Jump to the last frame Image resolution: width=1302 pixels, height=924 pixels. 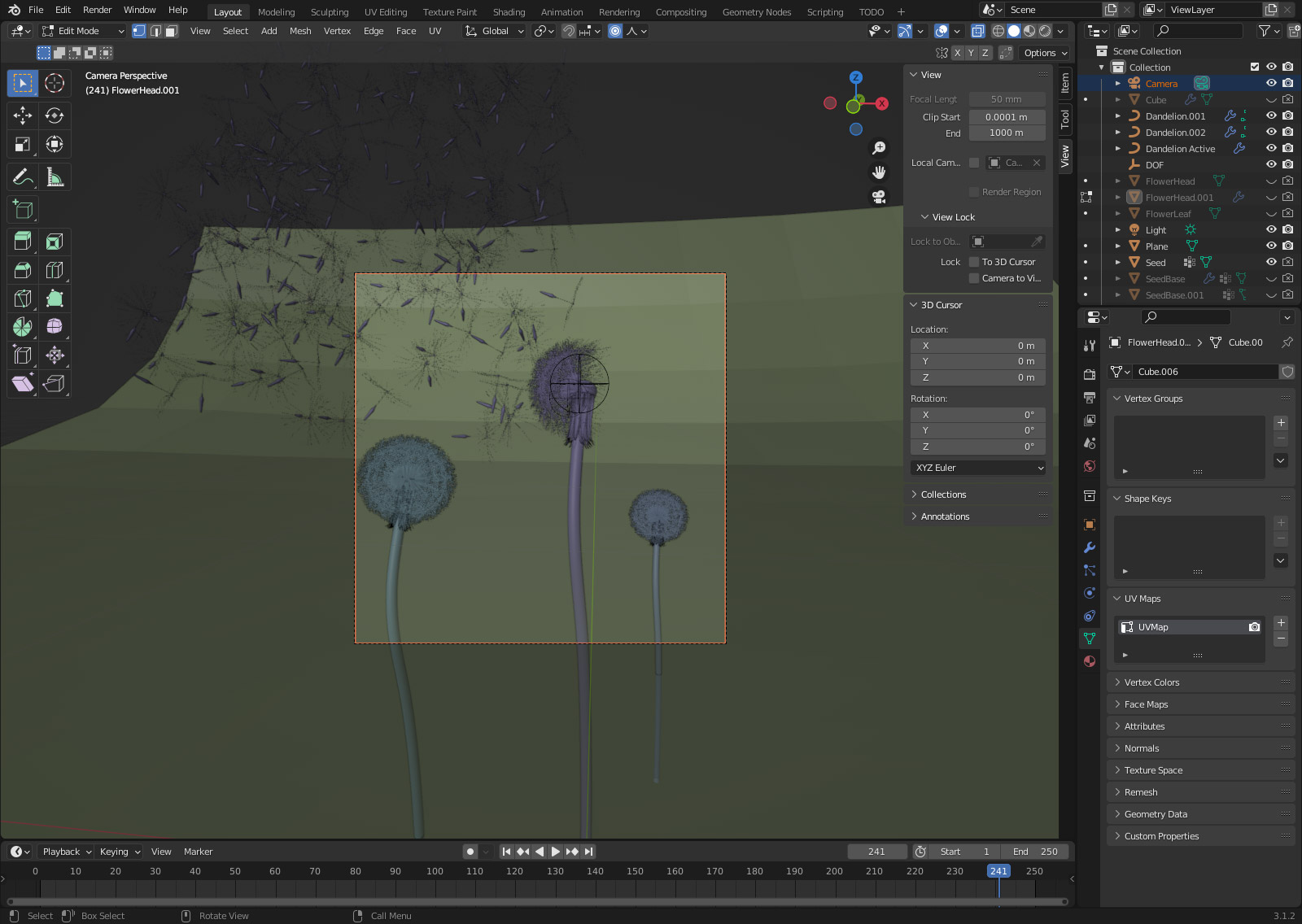pos(588,852)
